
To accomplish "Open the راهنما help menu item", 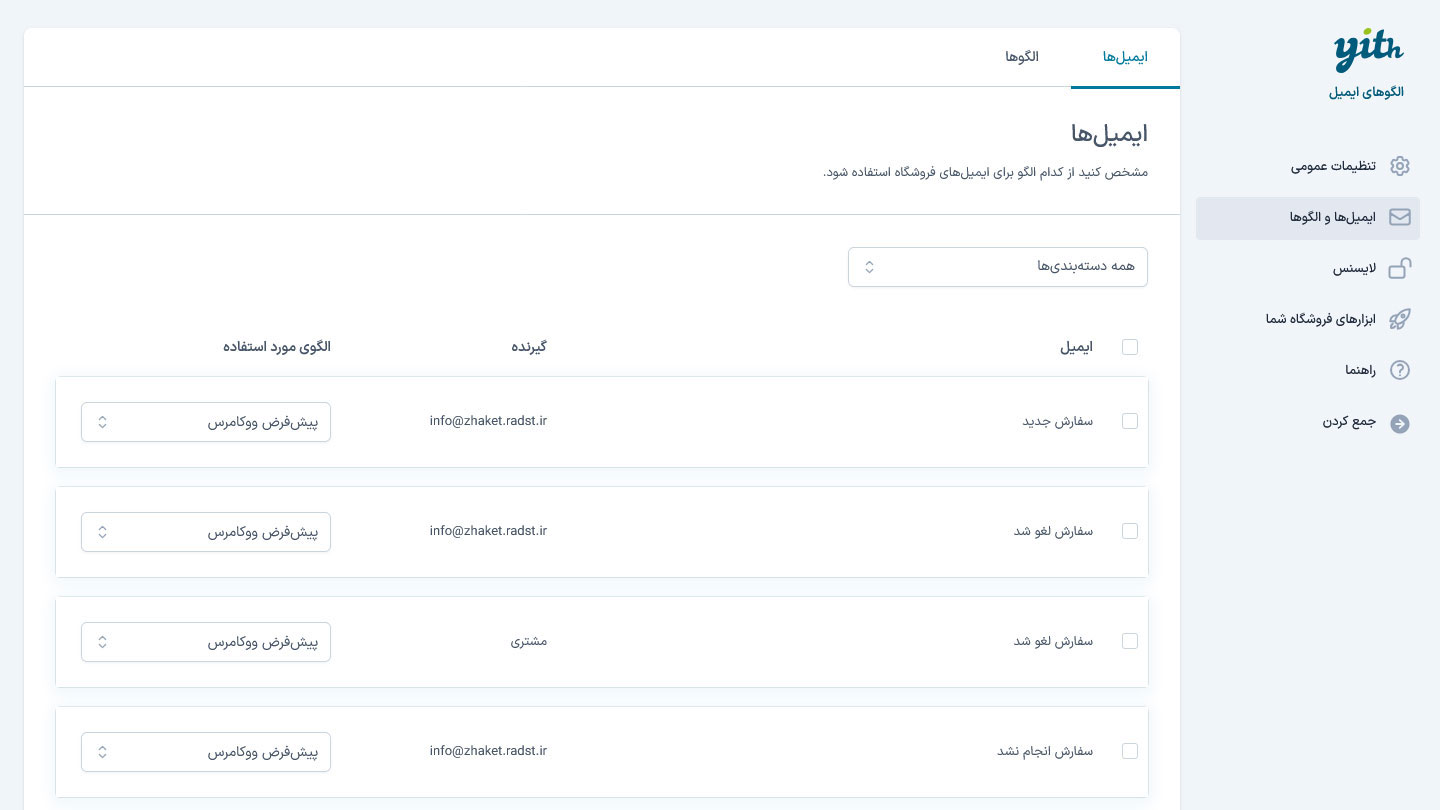I will pyautogui.click(x=1308, y=370).
